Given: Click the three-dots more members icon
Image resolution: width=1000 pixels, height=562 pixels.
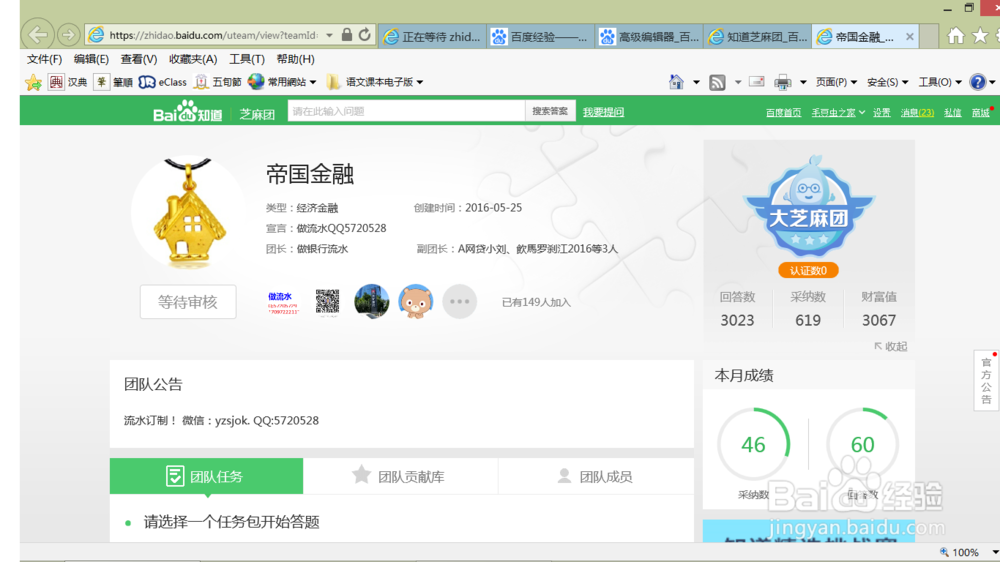Looking at the screenshot, I should click(460, 302).
